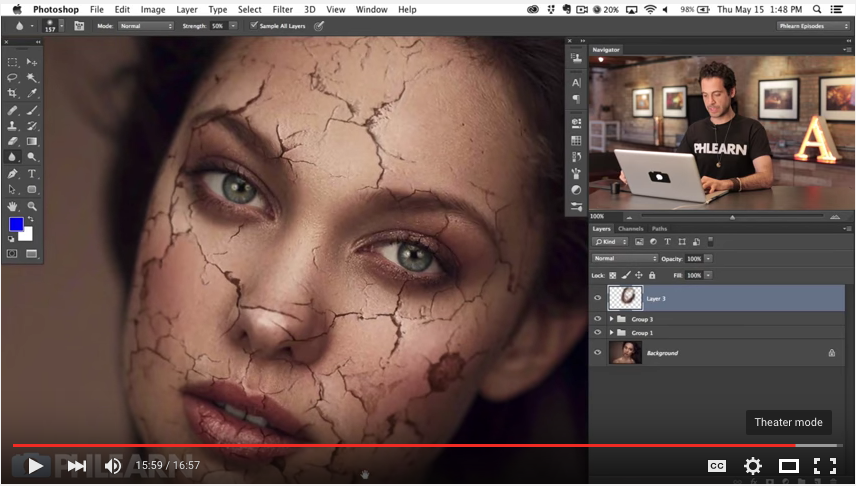Toggle lock position
This screenshot has height=486, width=856.
639,276
